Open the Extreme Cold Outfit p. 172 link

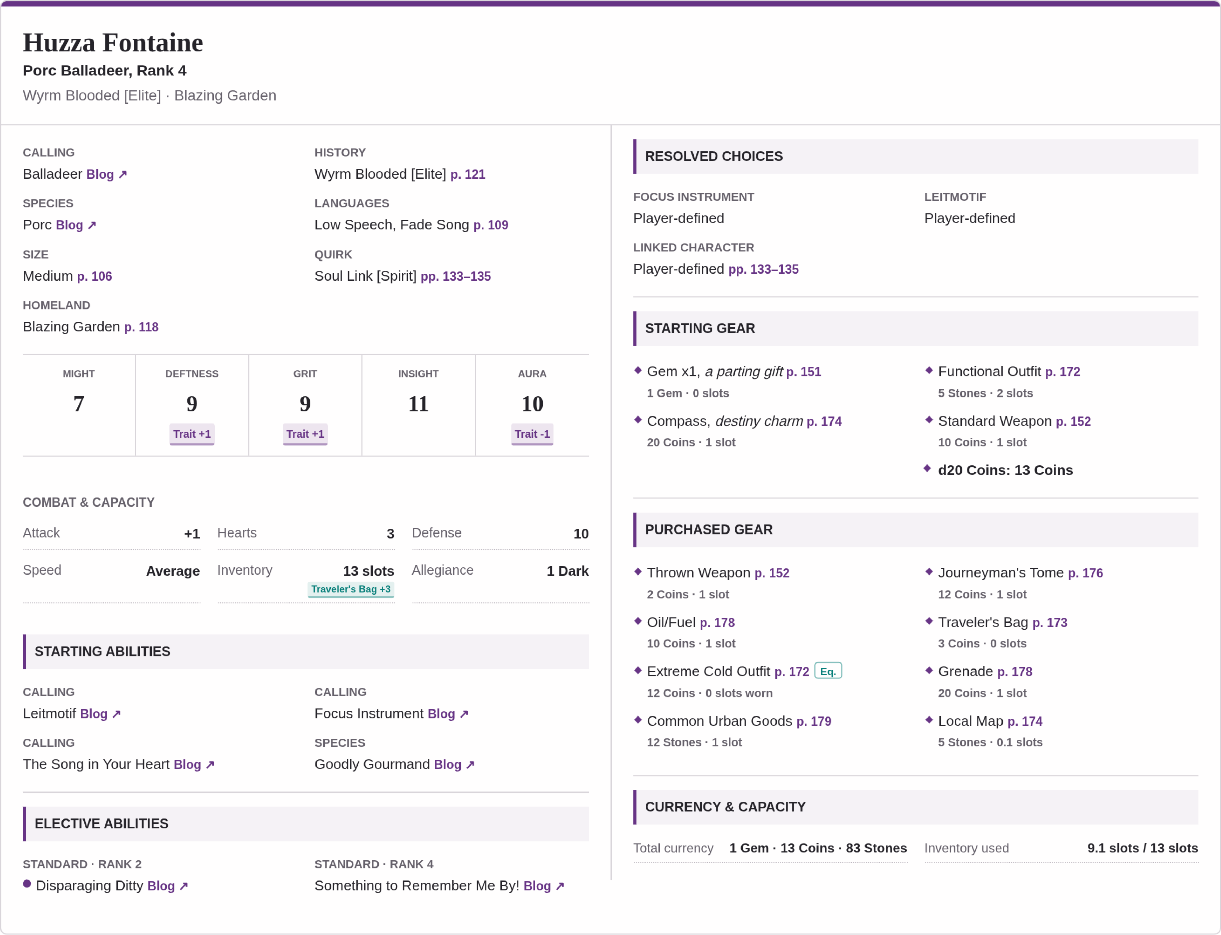(x=792, y=672)
